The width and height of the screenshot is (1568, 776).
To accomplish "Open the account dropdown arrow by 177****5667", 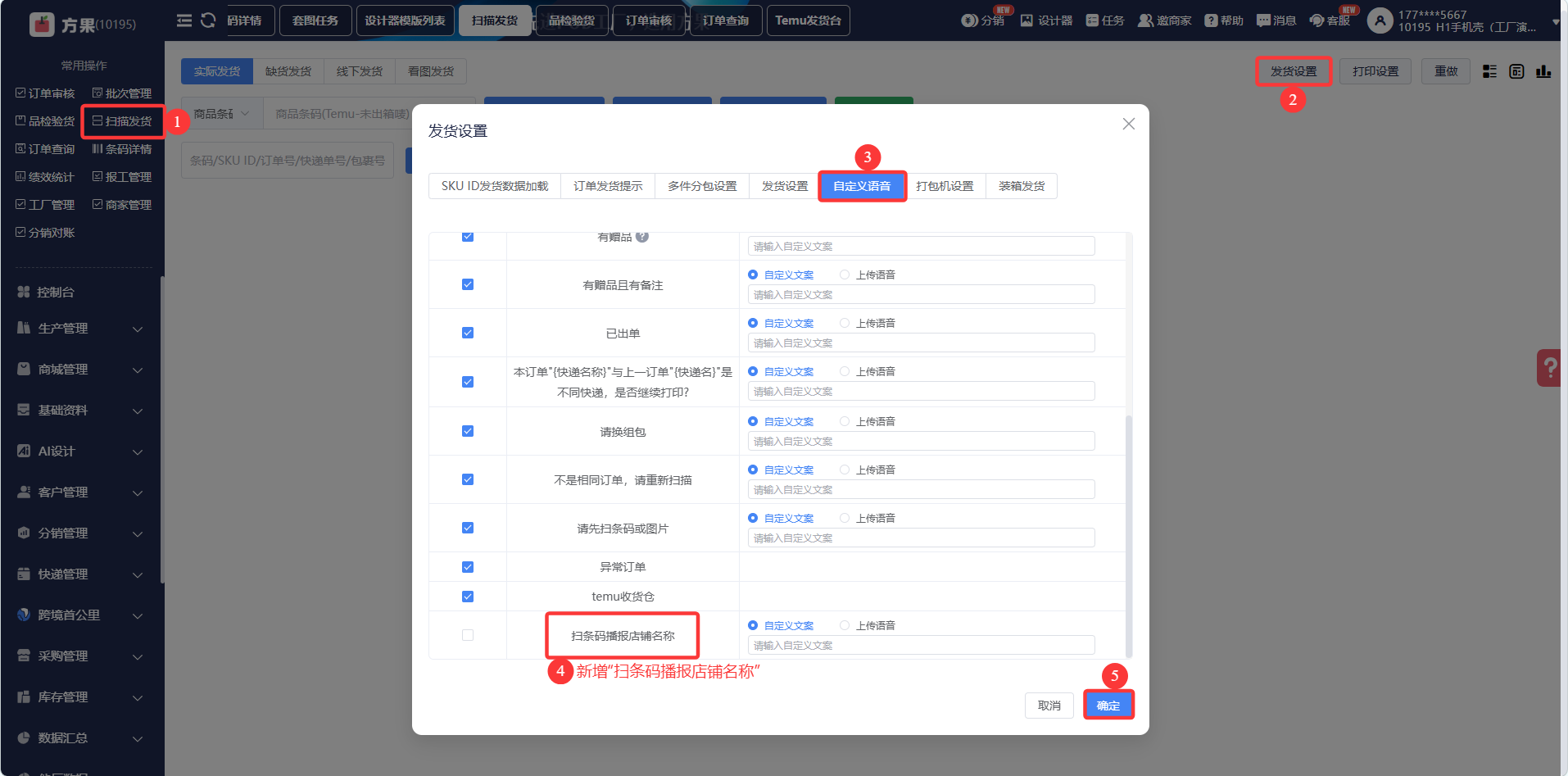I will [1556, 22].
